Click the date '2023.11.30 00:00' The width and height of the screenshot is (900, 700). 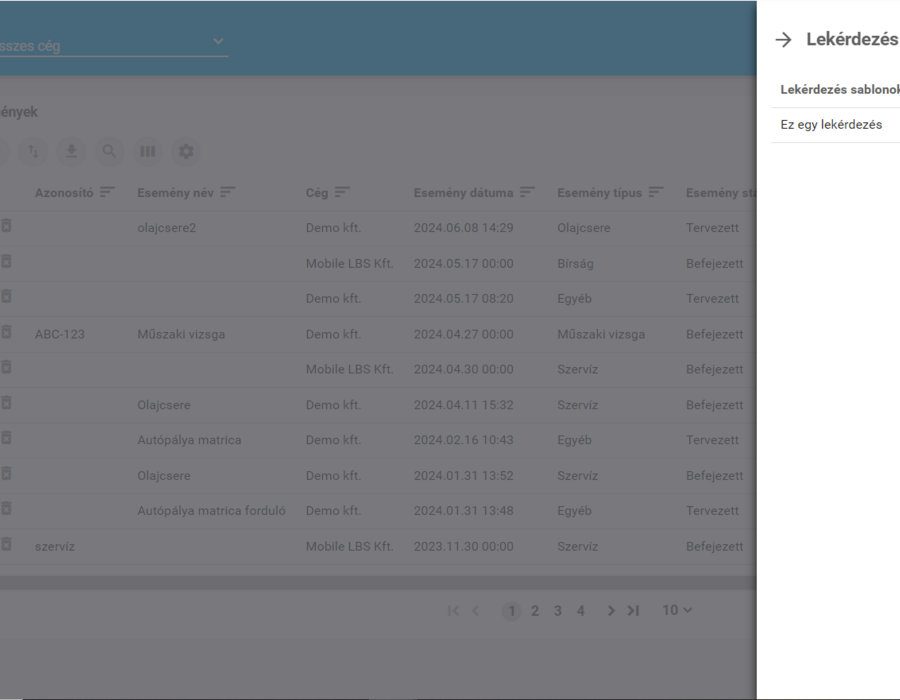pyautogui.click(x=464, y=546)
